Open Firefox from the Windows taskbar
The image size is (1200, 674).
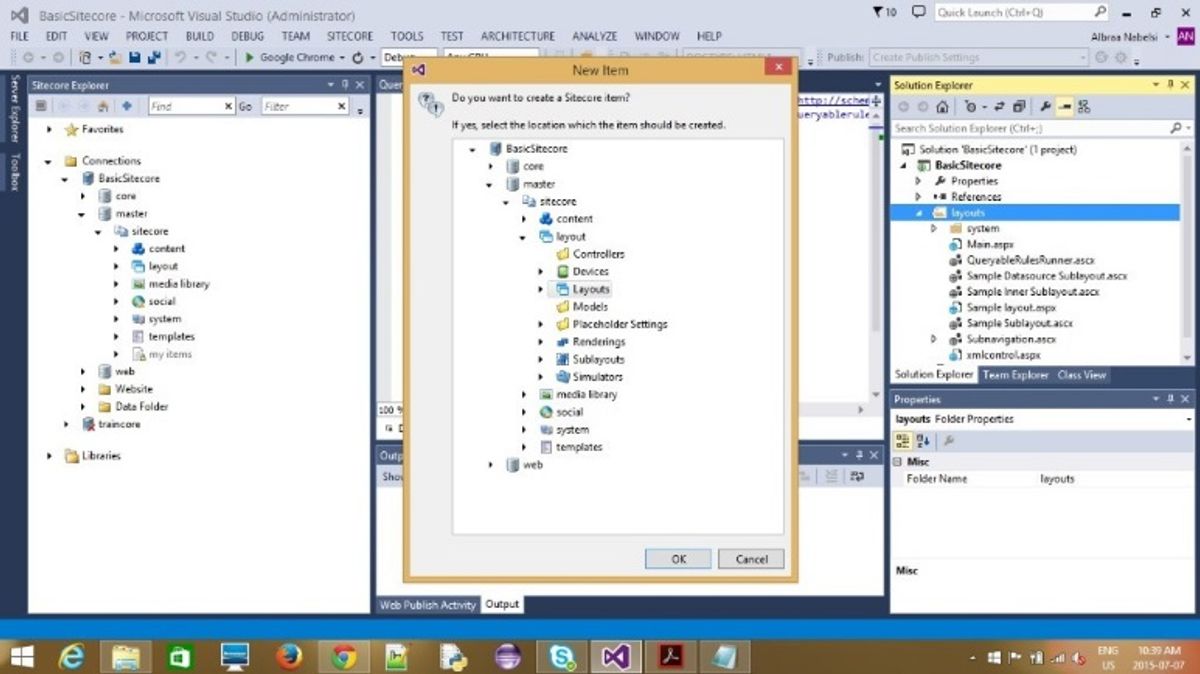(289, 656)
